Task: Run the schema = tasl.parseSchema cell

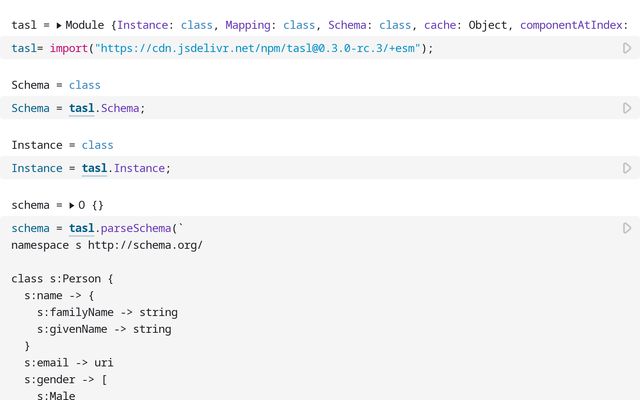Action: [627, 228]
